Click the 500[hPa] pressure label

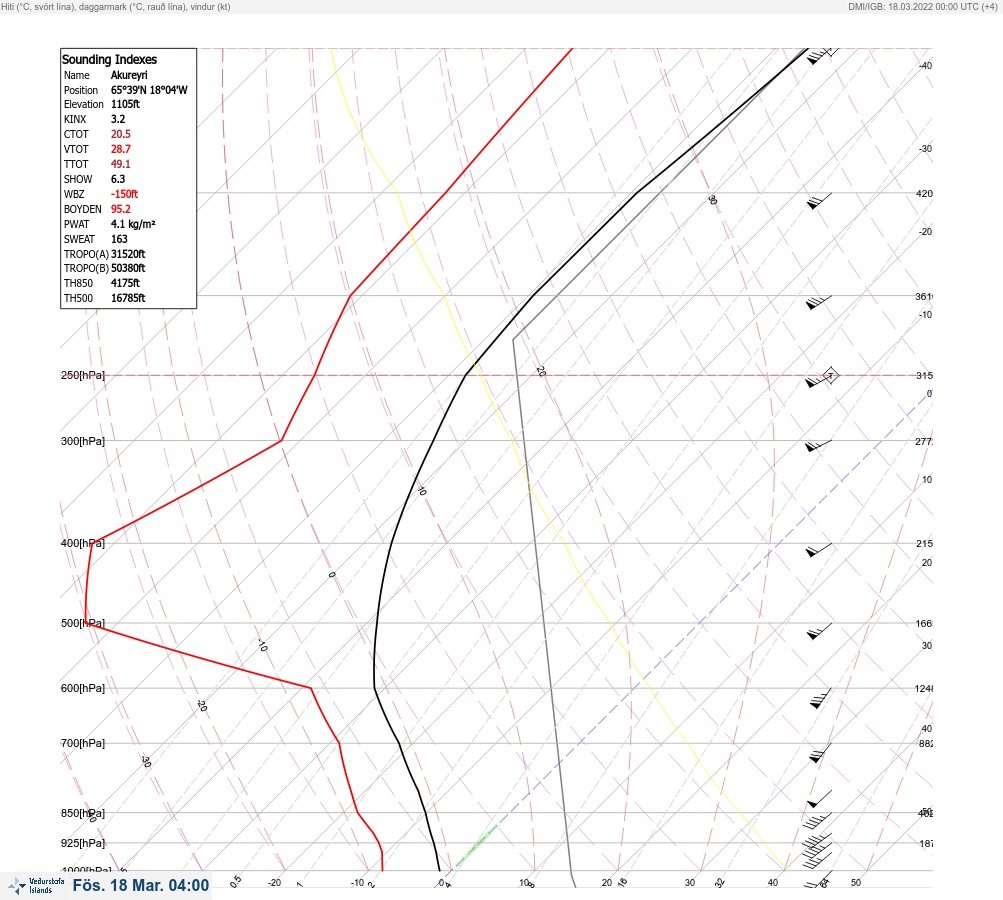pyautogui.click(x=83, y=623)
